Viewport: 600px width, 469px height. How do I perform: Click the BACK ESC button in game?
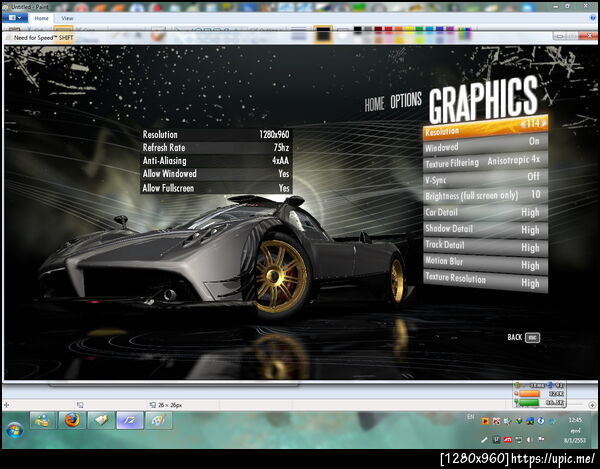click(x=524, y=337)
